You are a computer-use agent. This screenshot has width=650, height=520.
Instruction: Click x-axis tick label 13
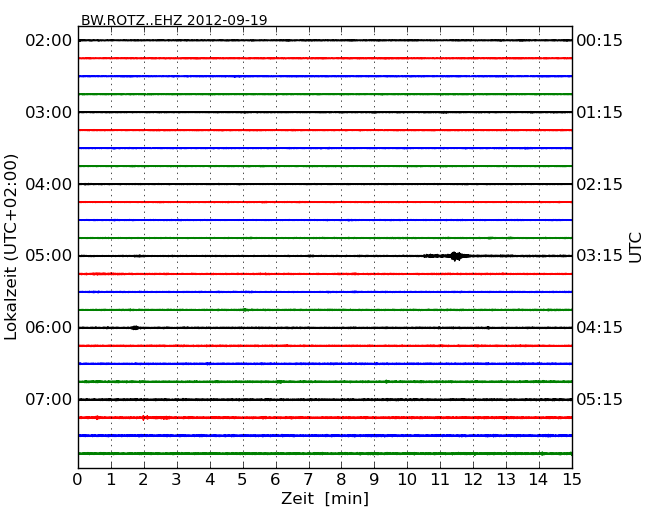coord(506,480)
